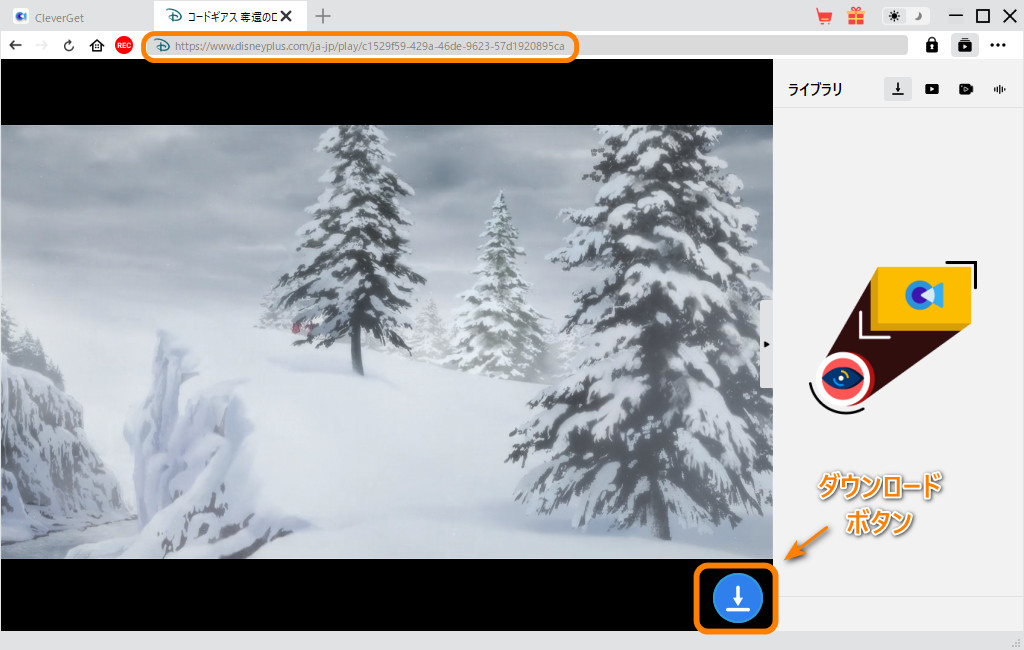Viewport: 1024px width, 650px height.
Task: Toggle the library panel toolbar icon
Action: (965, 45)
